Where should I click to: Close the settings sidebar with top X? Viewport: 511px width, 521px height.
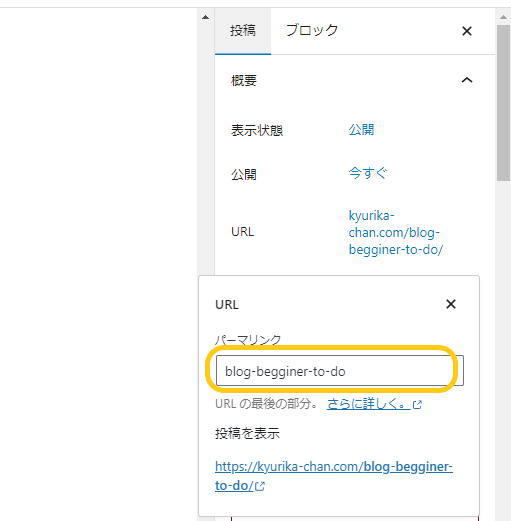tap(467, 31)
